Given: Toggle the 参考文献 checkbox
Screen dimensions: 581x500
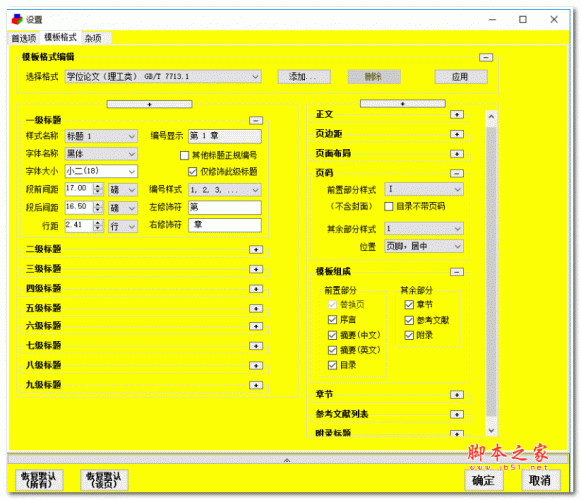Looking at the screenshot, I should 409,320.
